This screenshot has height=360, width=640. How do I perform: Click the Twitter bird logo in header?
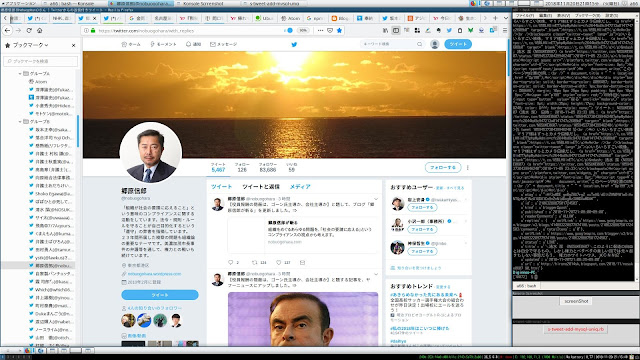294,44
